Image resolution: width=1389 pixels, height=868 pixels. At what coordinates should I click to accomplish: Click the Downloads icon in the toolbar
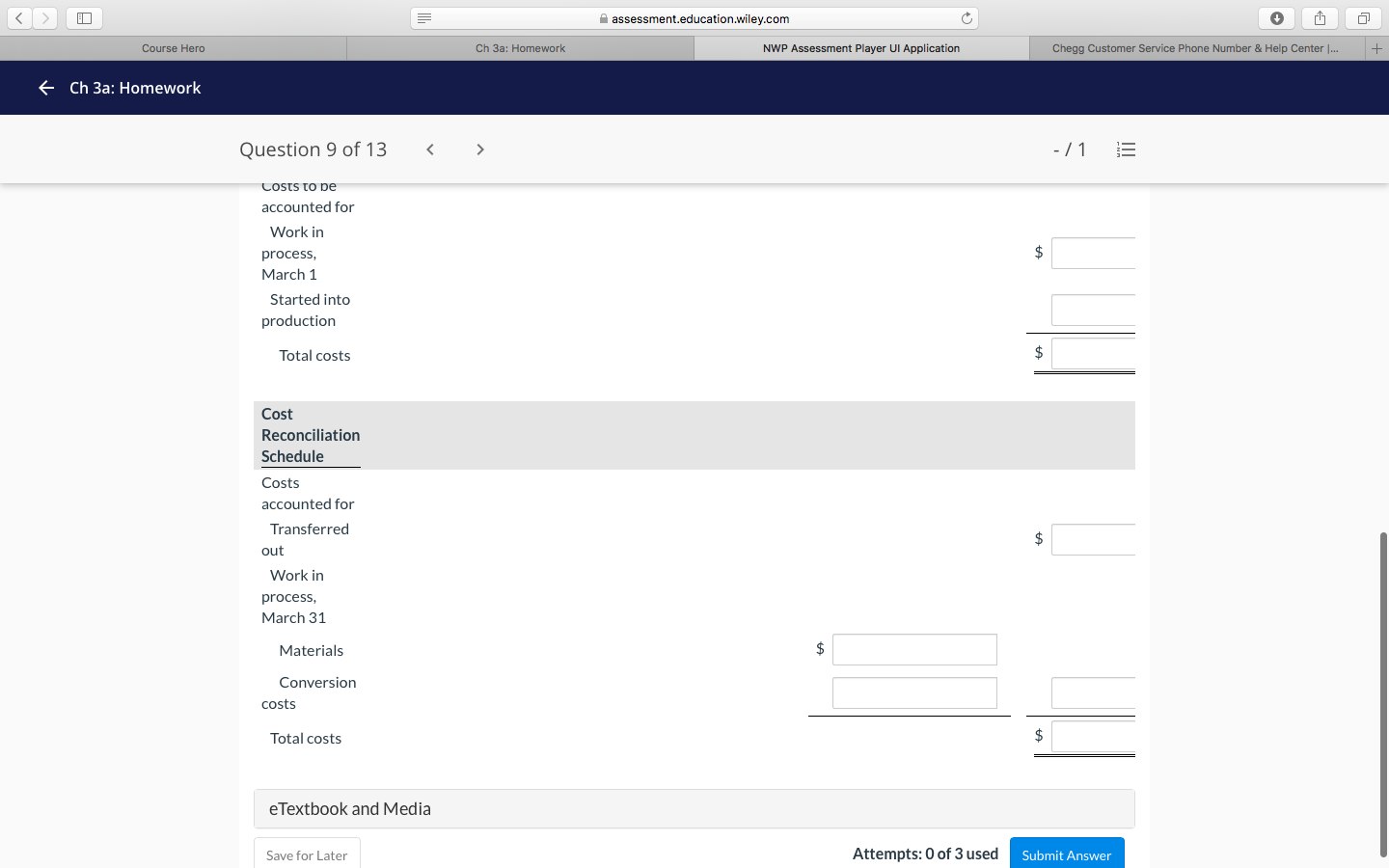[1276, 17]
